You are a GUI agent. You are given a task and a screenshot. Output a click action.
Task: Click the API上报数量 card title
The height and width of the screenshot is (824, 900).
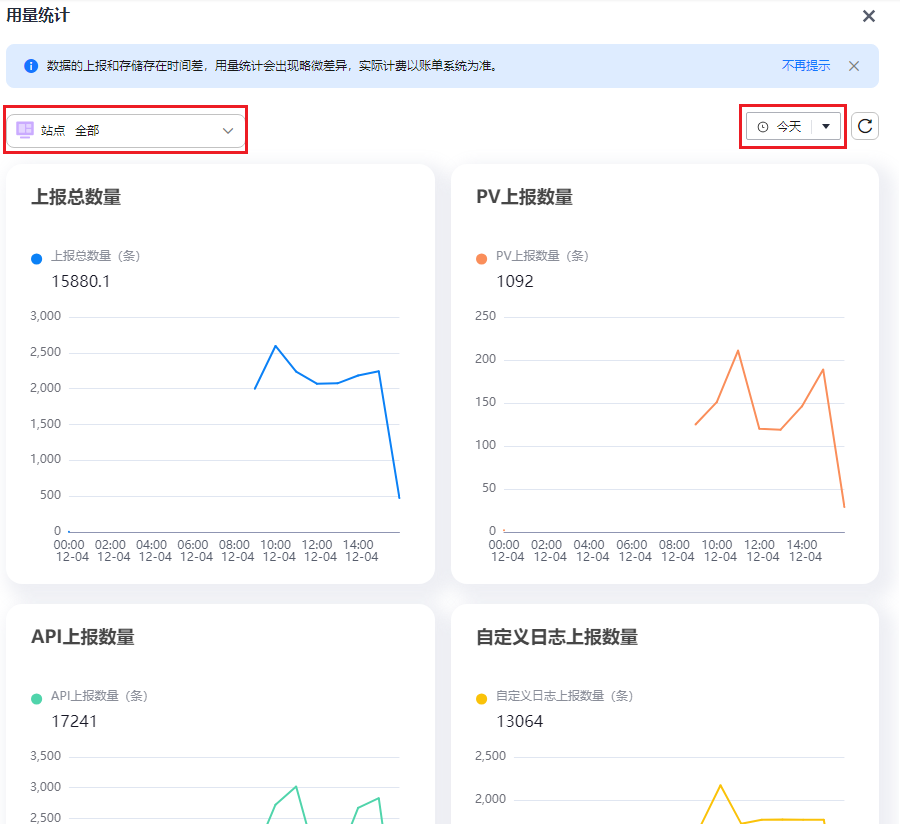[x=82, y=637]
